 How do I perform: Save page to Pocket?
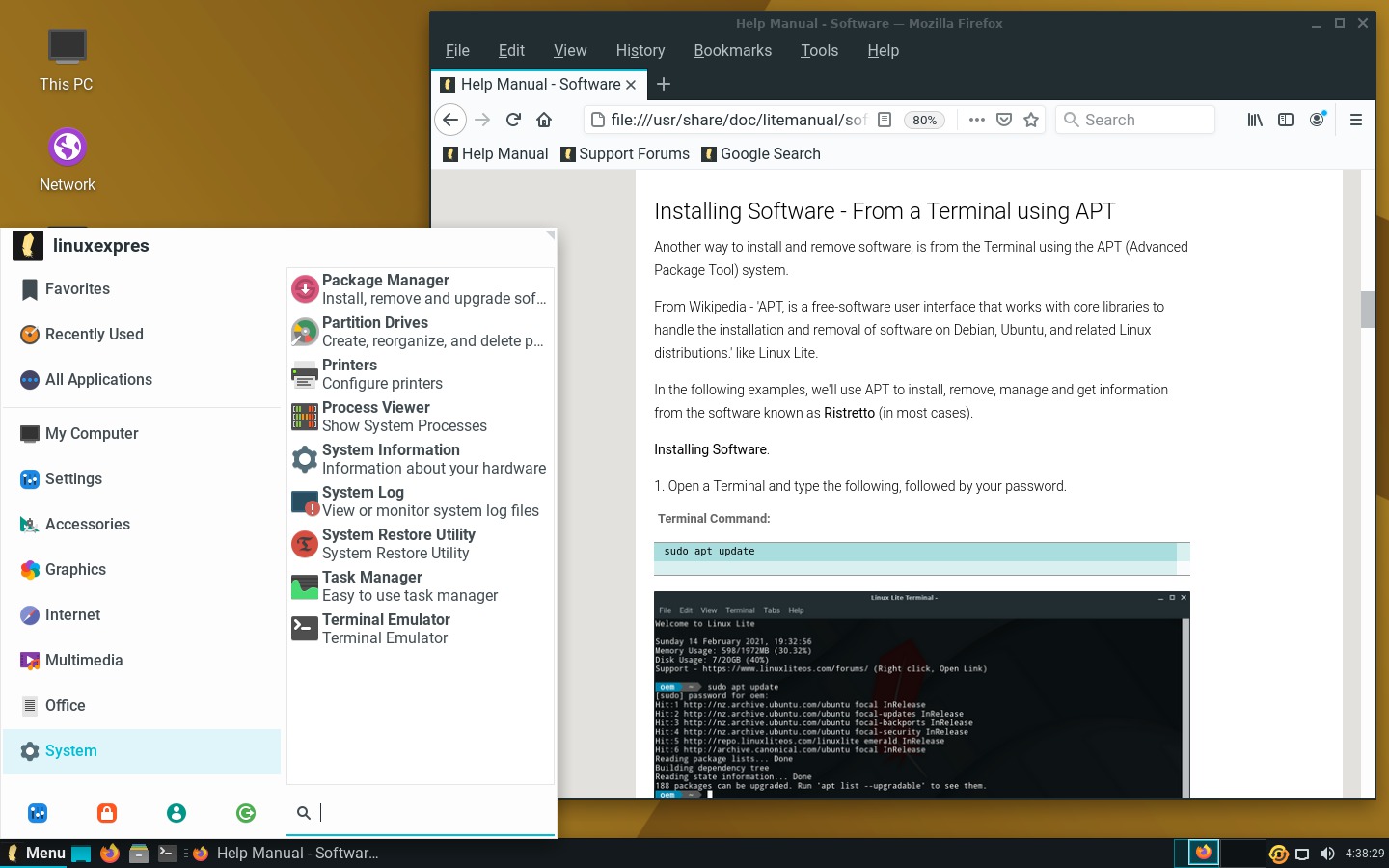tap(1004, 120)
